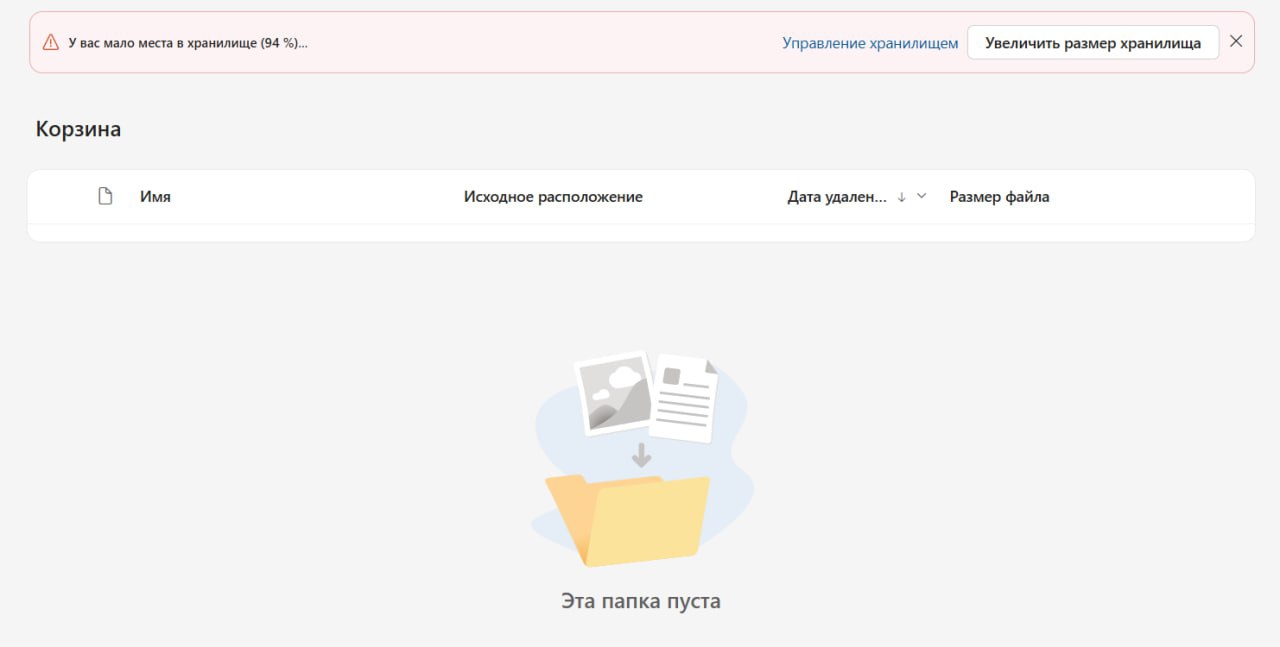
Task: Open the Управление хранилищем link
Action: [x=870, y=43]
